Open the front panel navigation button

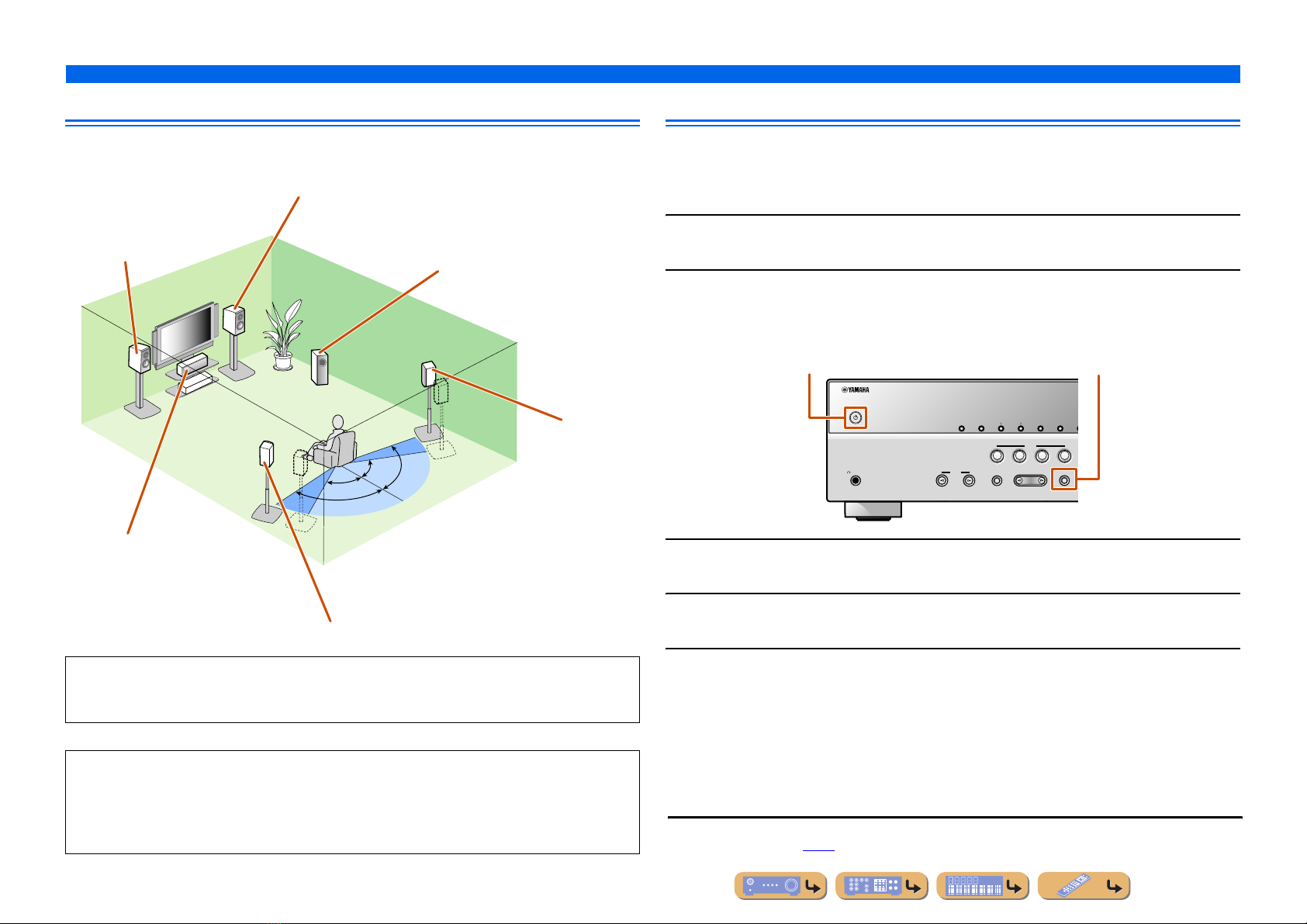point(780,886)
